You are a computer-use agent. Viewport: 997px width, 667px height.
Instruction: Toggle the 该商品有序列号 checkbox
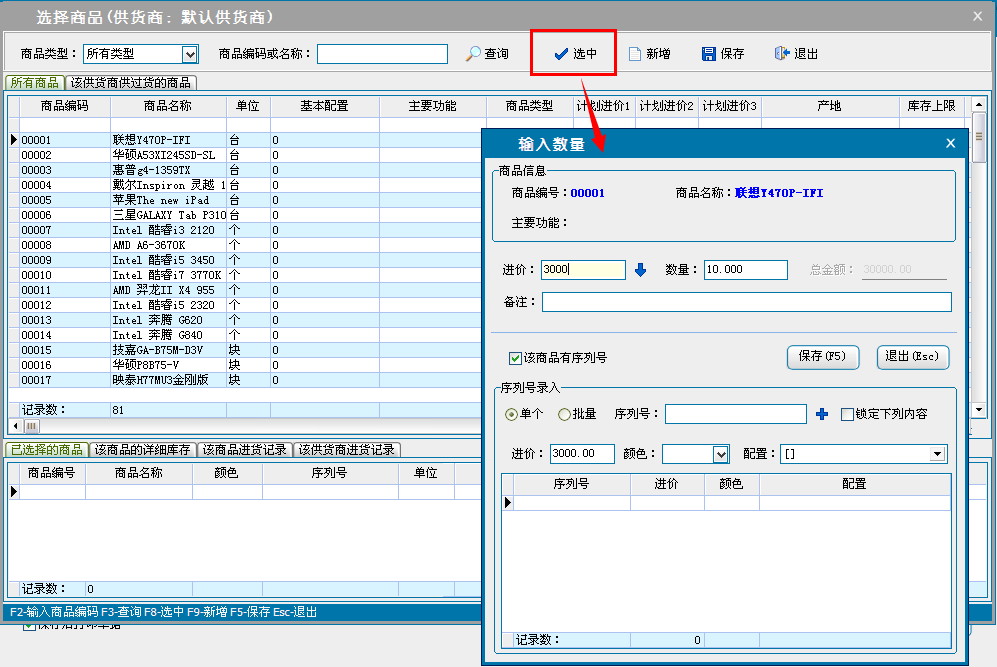coord(516,358)
